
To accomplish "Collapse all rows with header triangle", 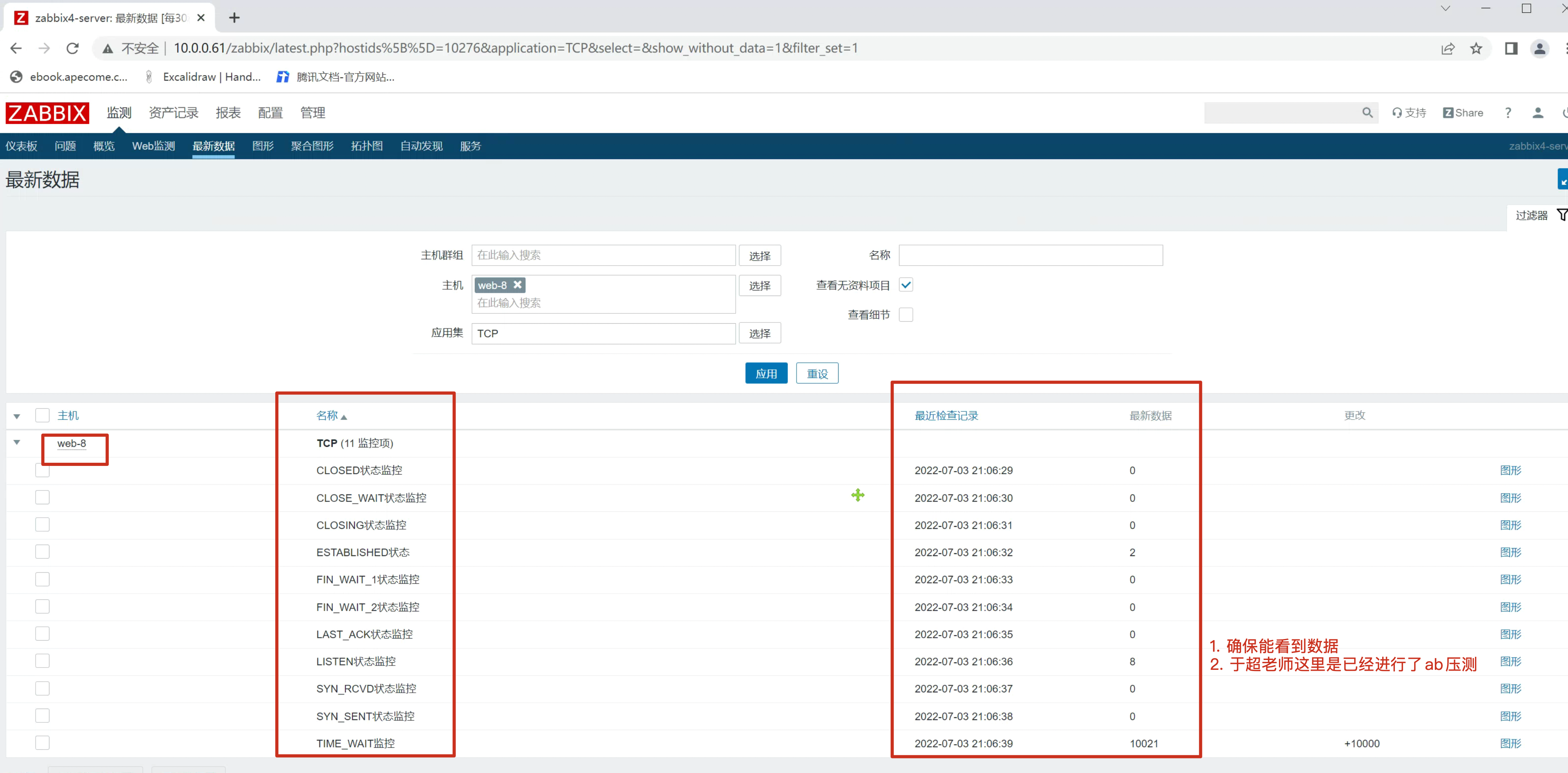I will [17, 416].
